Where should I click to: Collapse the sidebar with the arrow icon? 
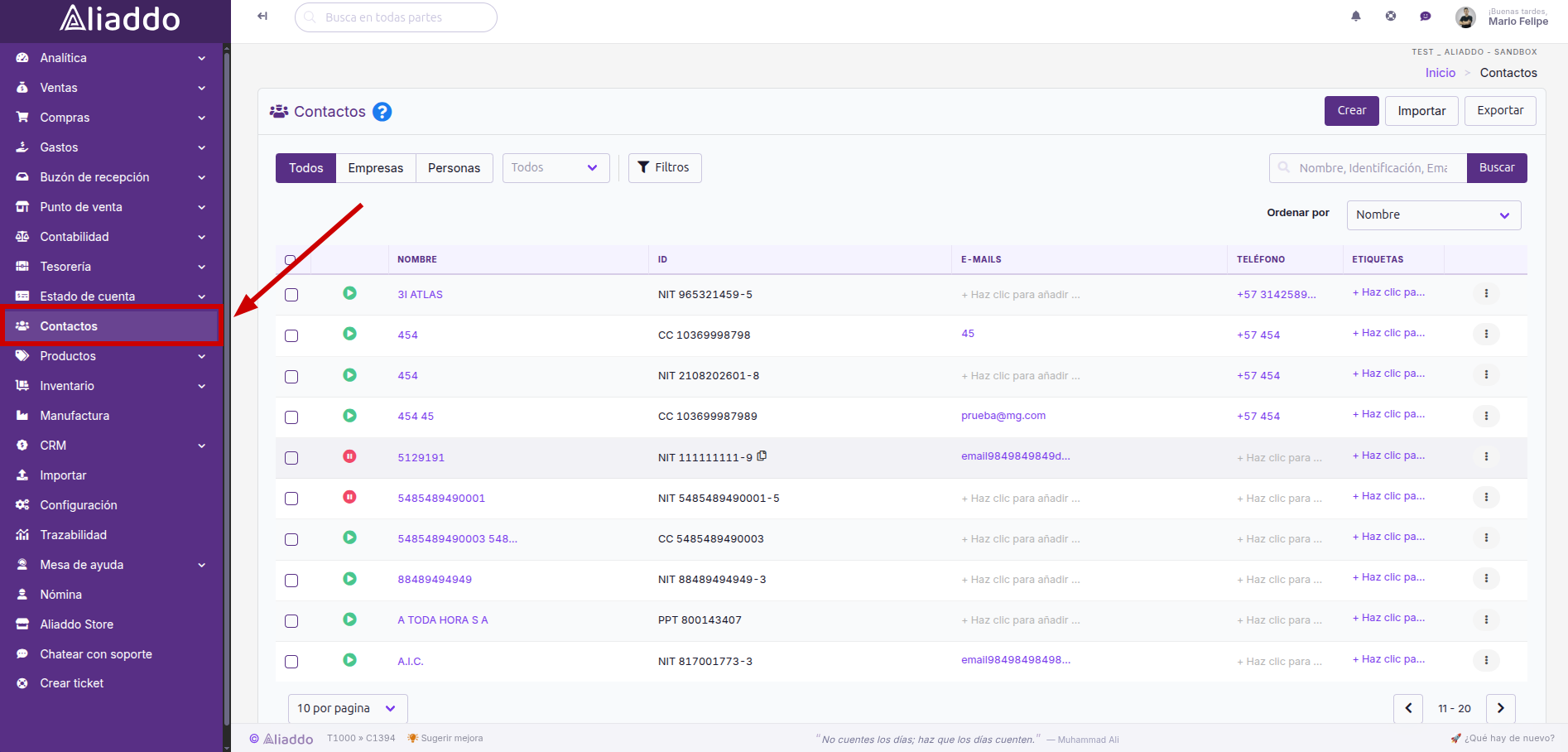[x=262, y=16]
